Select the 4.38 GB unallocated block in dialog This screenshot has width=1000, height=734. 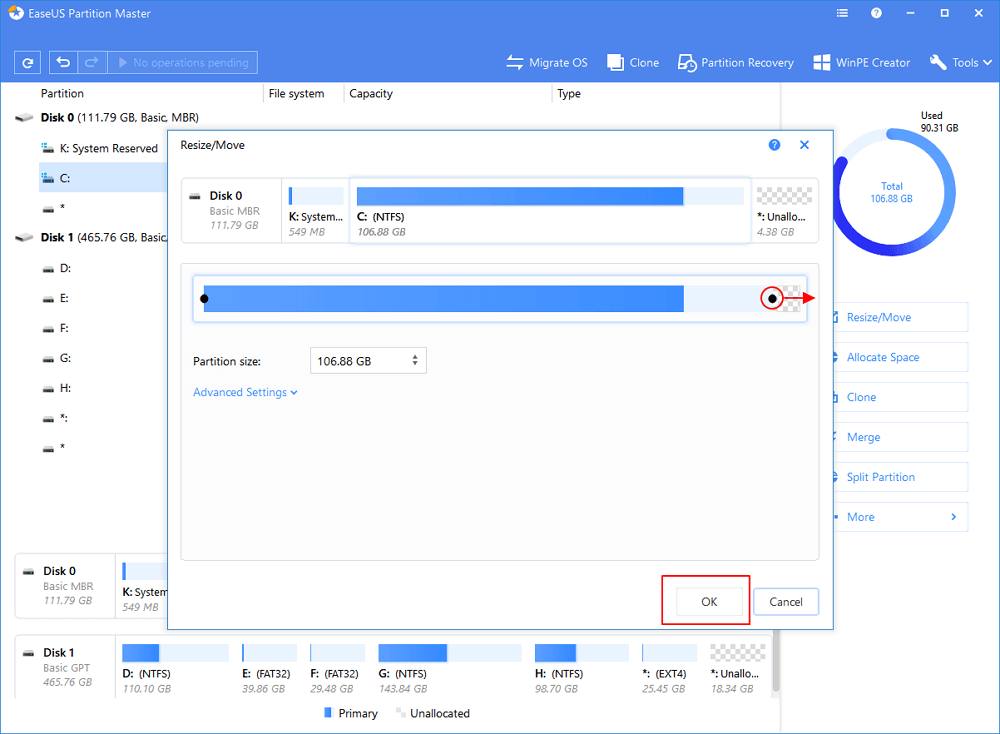784,211
